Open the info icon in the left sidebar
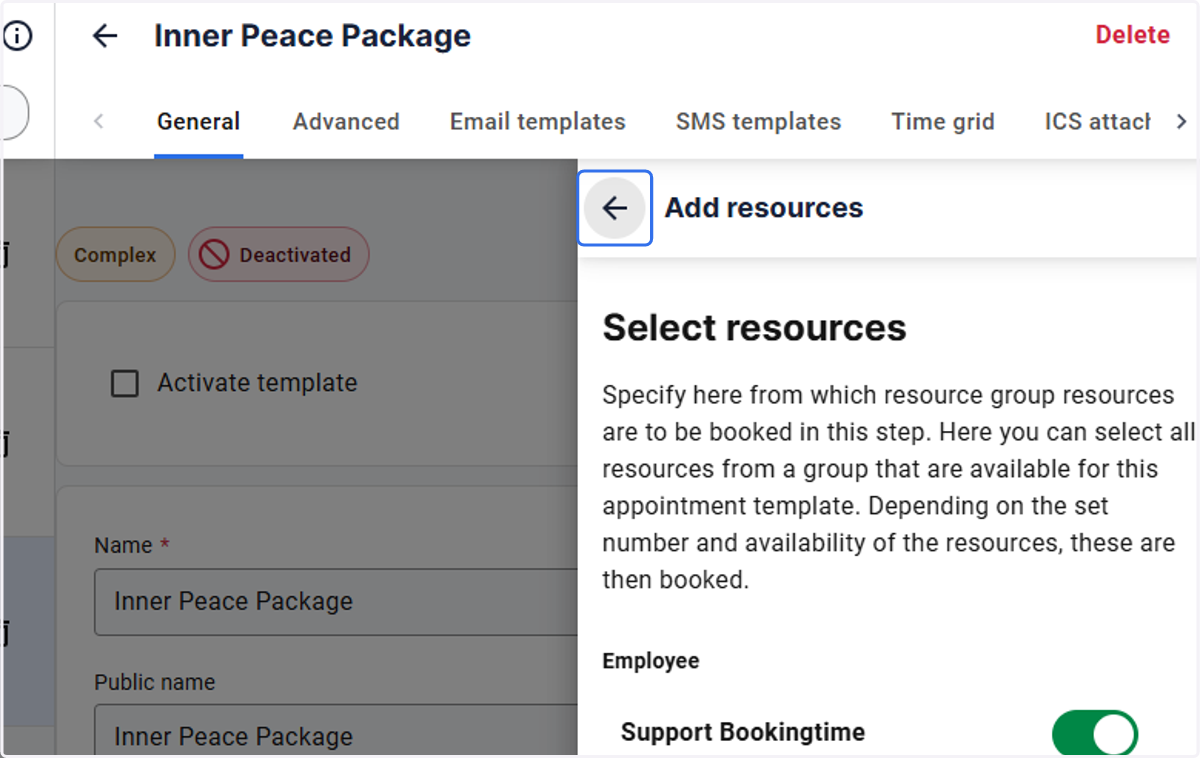The image size is (1200, 758). tap(18, 36)
